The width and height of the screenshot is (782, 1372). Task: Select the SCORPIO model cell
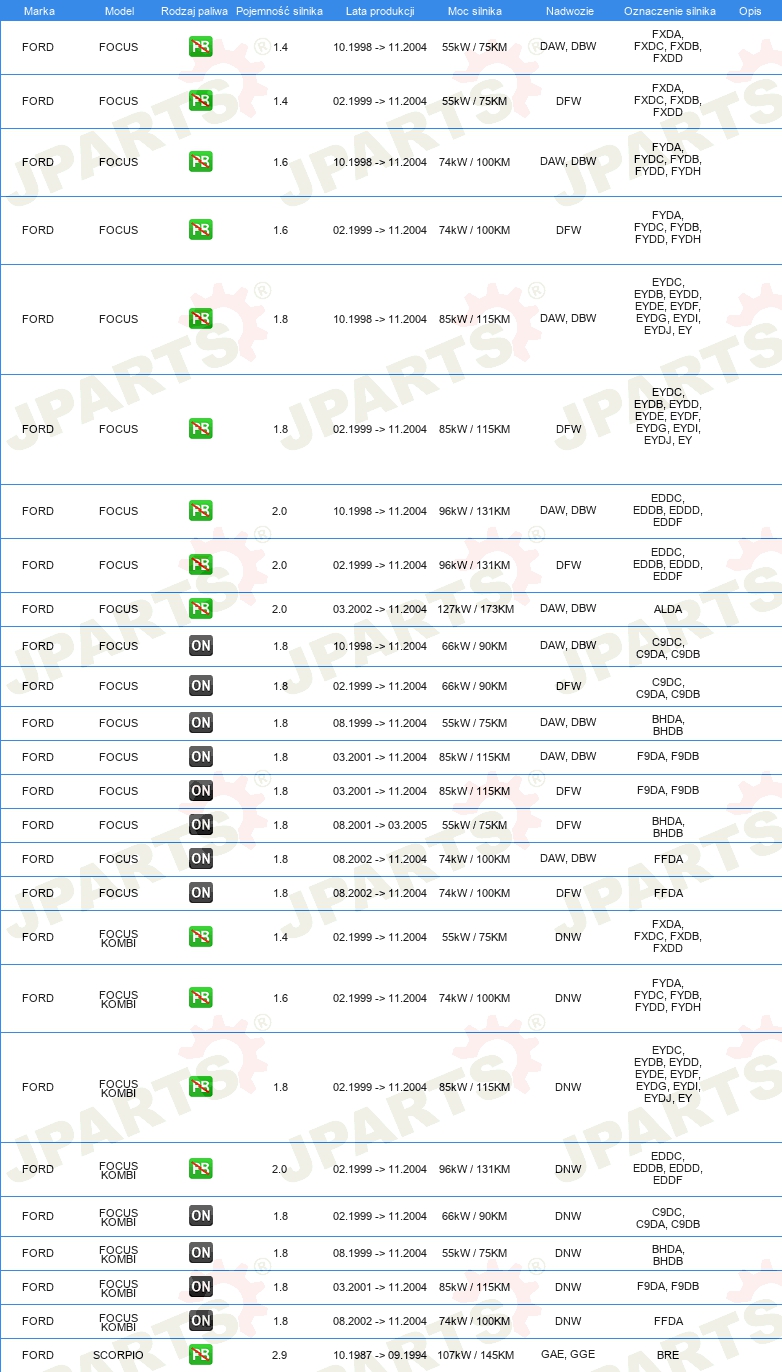pyautogui.click(x=119, y=1355)
